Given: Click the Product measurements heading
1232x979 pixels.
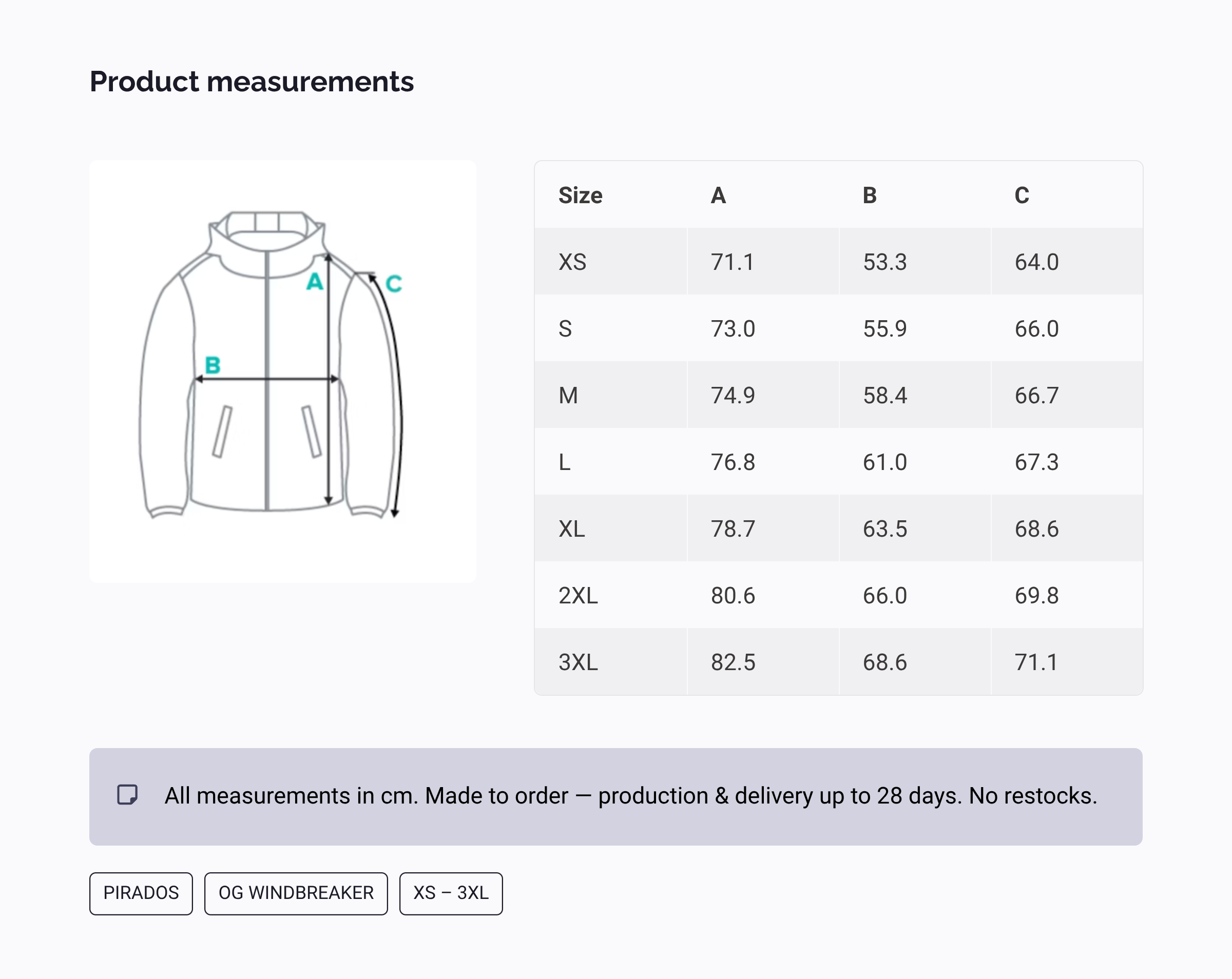Looking at the screenshot, I should (x=252, y=82).
